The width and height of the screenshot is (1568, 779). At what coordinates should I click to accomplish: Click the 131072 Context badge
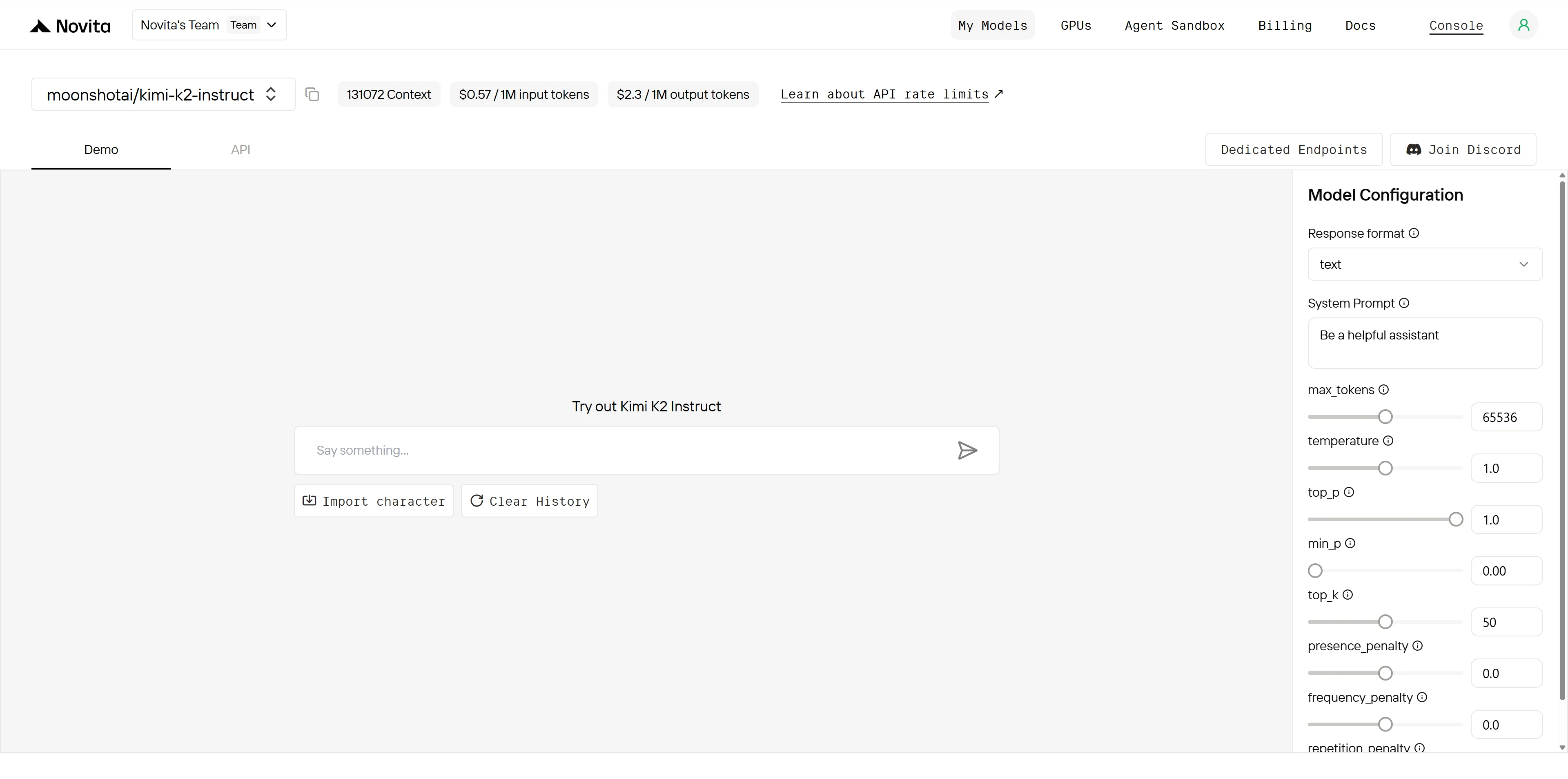click(389, 94)
